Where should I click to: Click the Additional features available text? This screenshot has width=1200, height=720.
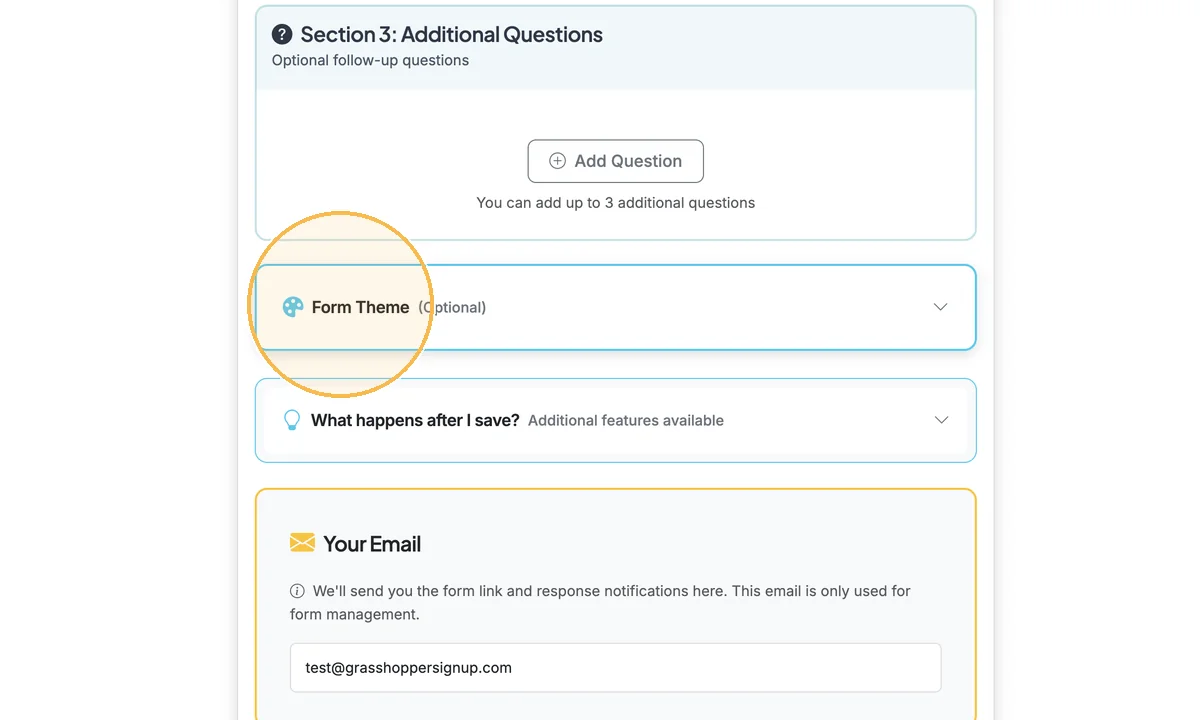(x=626, y=420)
